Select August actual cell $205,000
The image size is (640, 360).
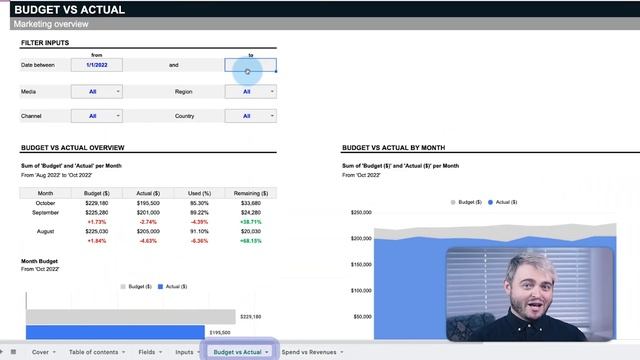point(148,231)
